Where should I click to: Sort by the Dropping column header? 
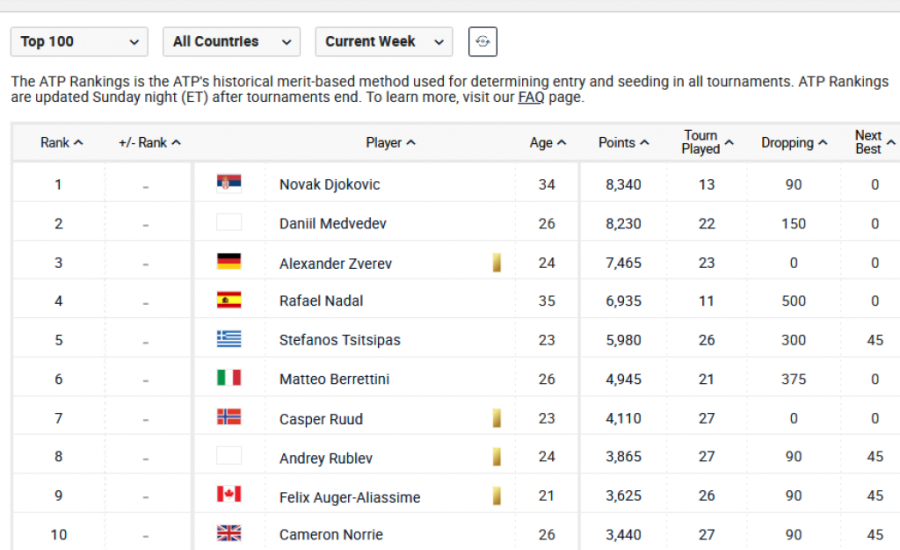tap(794, 142)
